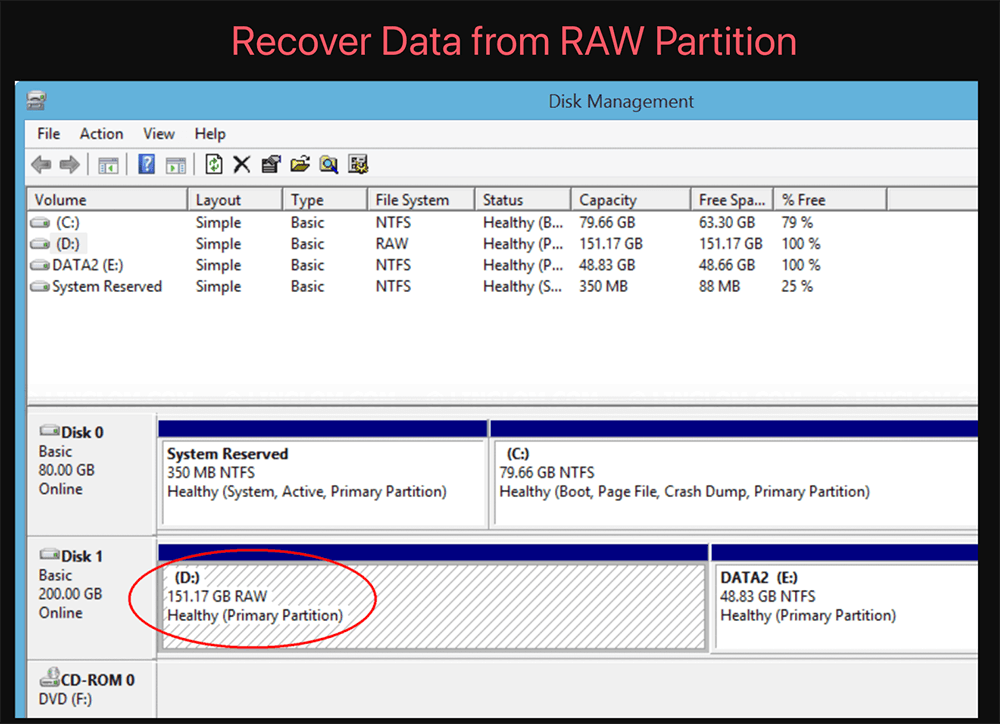Select the (C:) volume row name
This screenshot has height=724, width=1000.
[68, 223]
